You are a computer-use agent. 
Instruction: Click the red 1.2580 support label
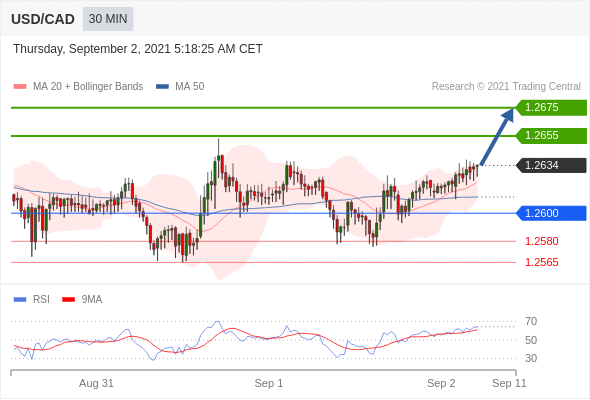541,241
